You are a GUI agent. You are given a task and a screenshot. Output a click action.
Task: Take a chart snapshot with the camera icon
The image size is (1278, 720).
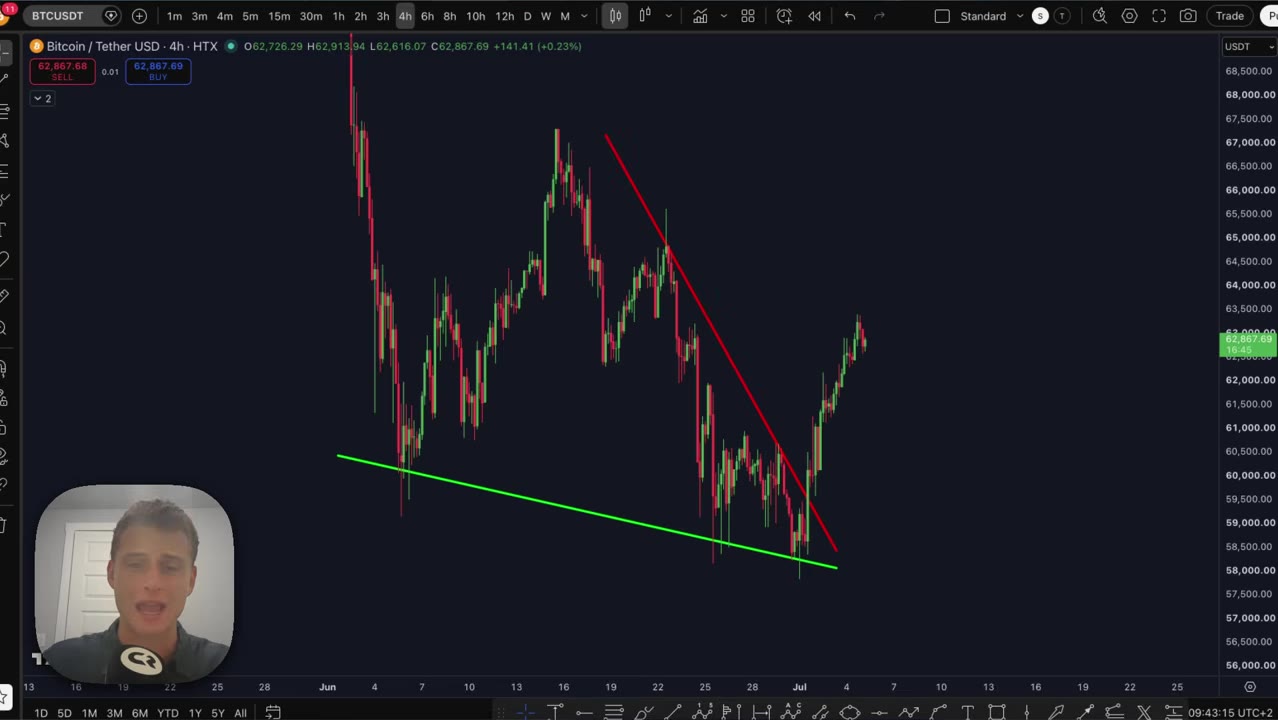tap(1188, 16)
